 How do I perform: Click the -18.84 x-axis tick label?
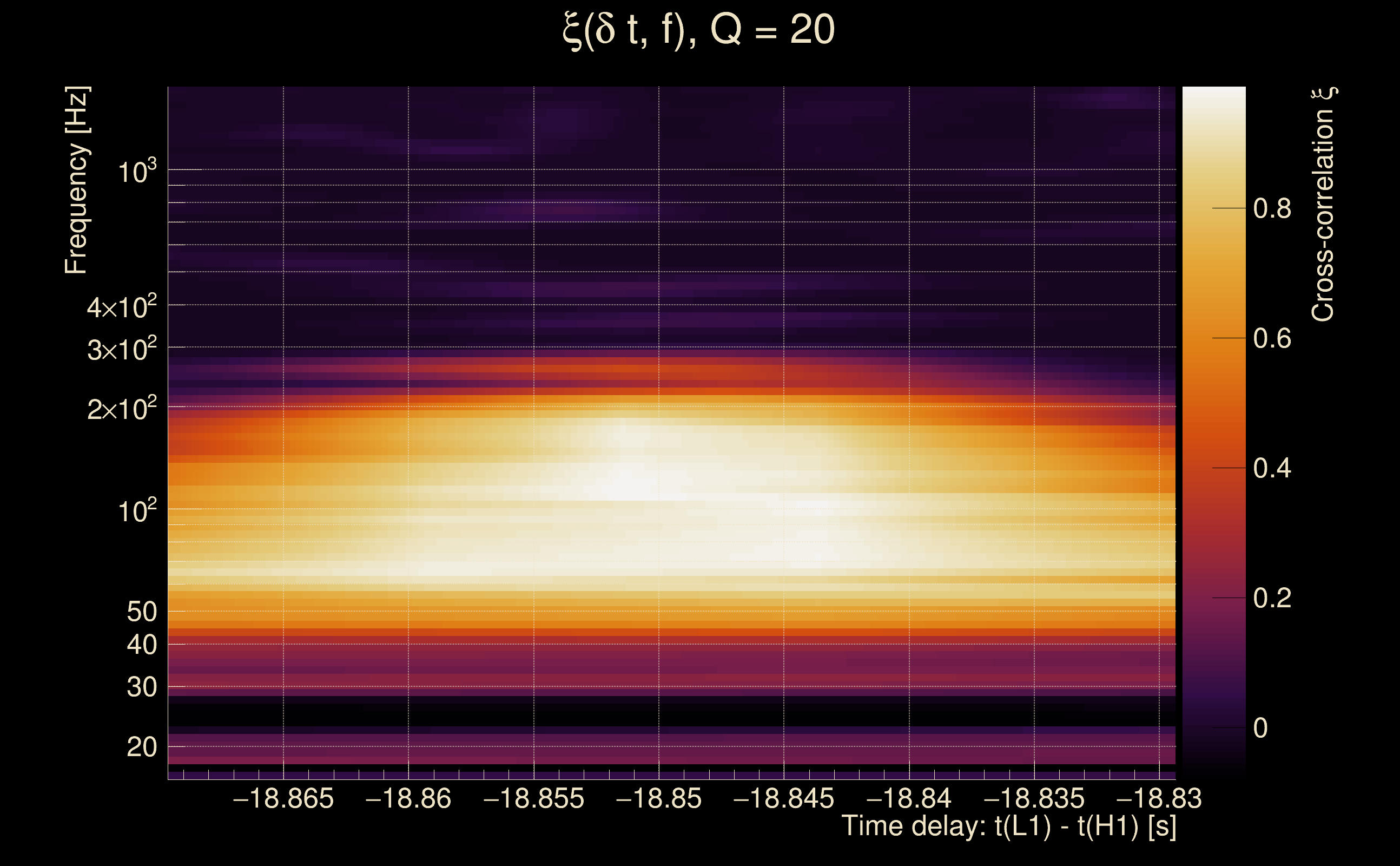(909, 799)
